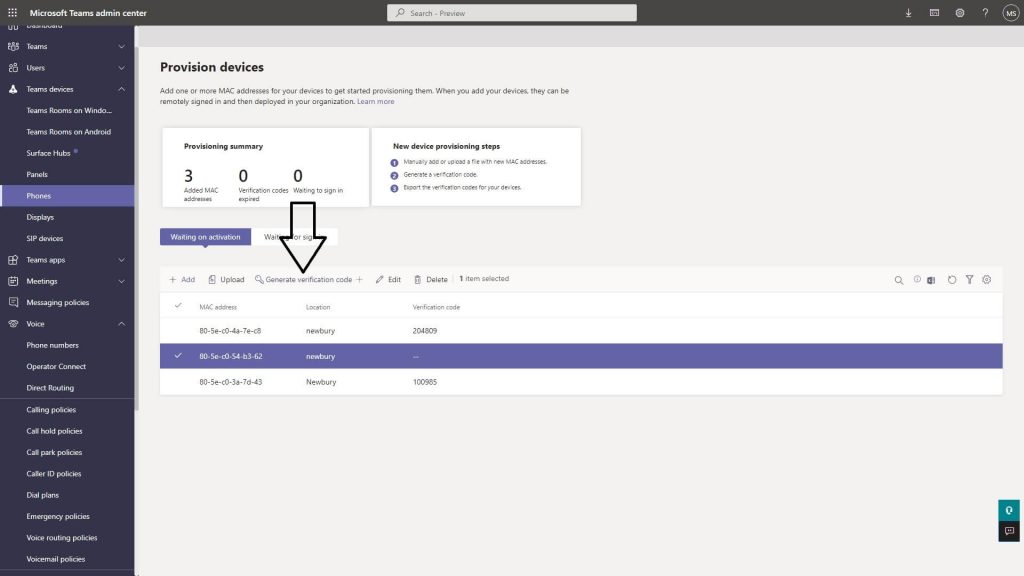1024x576 pixels.
Task: Collapse the Teams devices section
Action: [122, 88]
